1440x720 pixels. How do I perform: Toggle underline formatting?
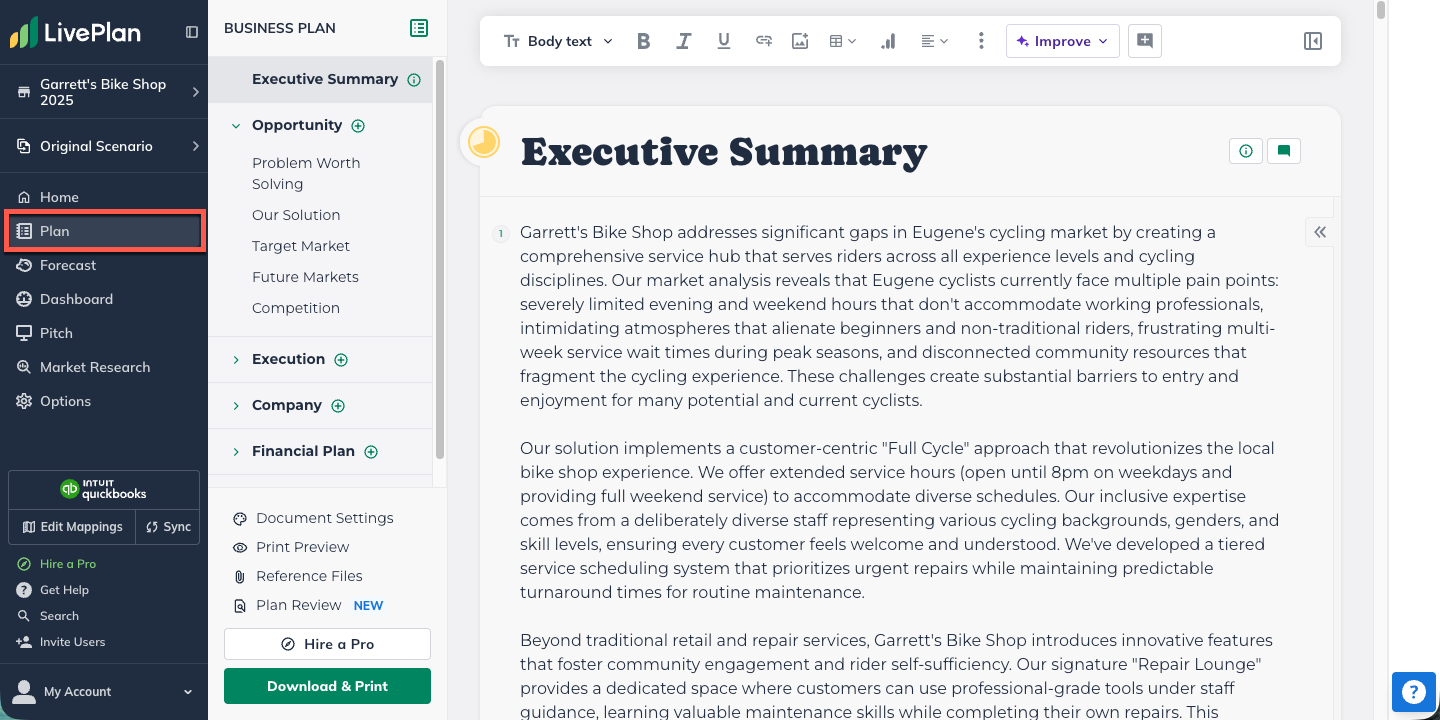tap(724, 41)
